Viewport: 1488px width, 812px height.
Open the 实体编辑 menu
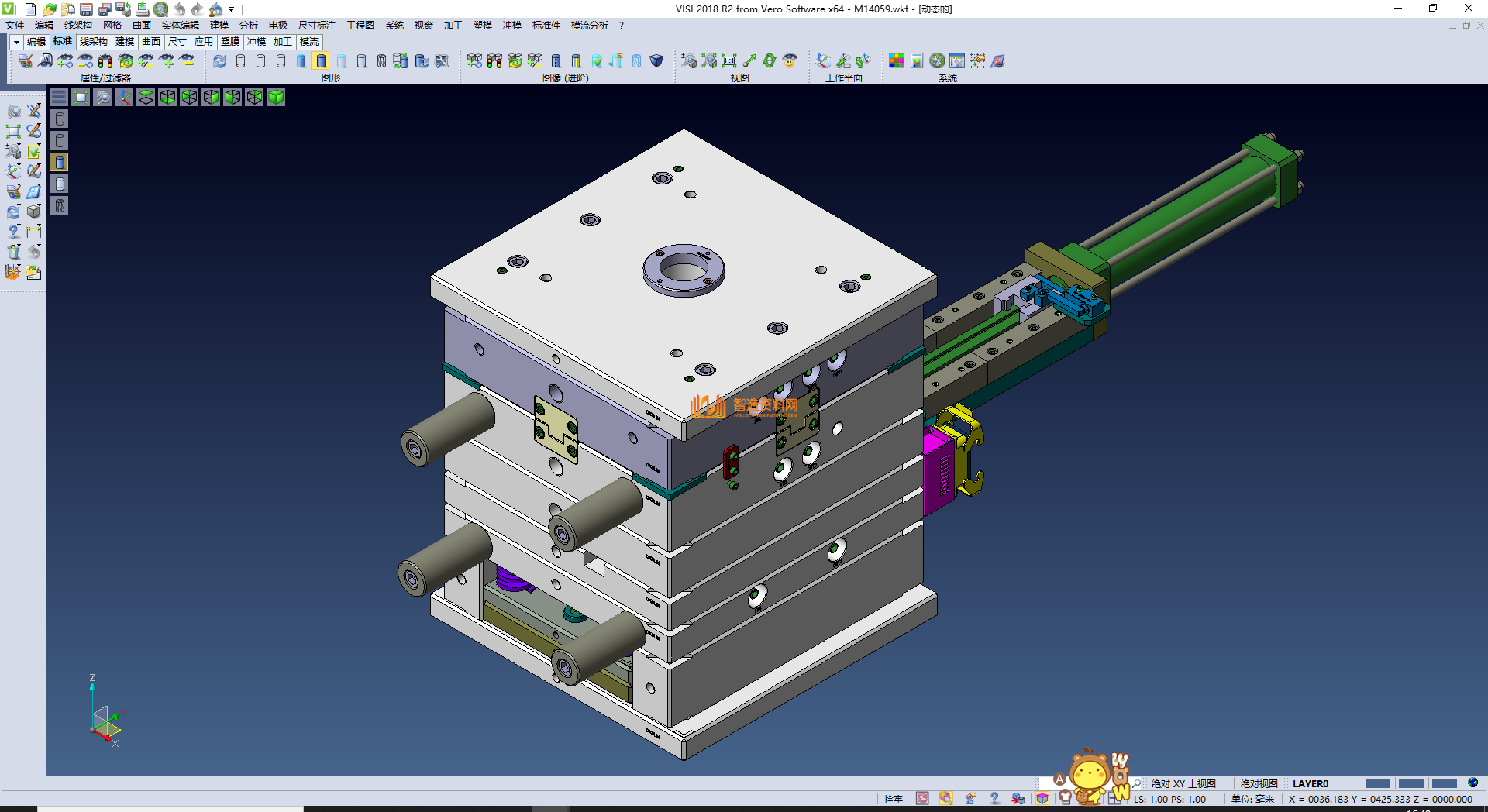tap(180, 26)
